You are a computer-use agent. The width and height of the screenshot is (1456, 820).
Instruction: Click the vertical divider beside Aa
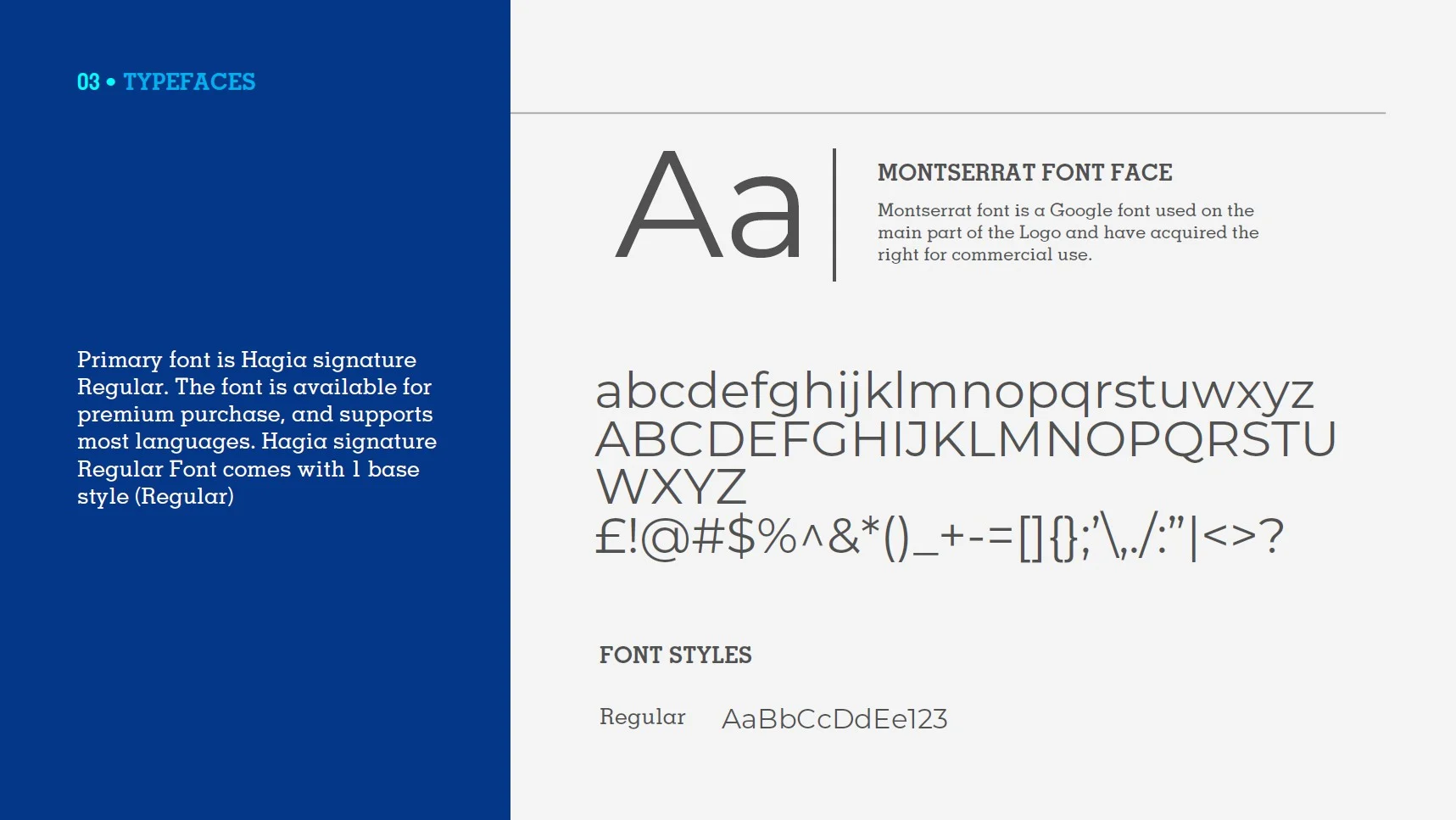coord(834,215)
